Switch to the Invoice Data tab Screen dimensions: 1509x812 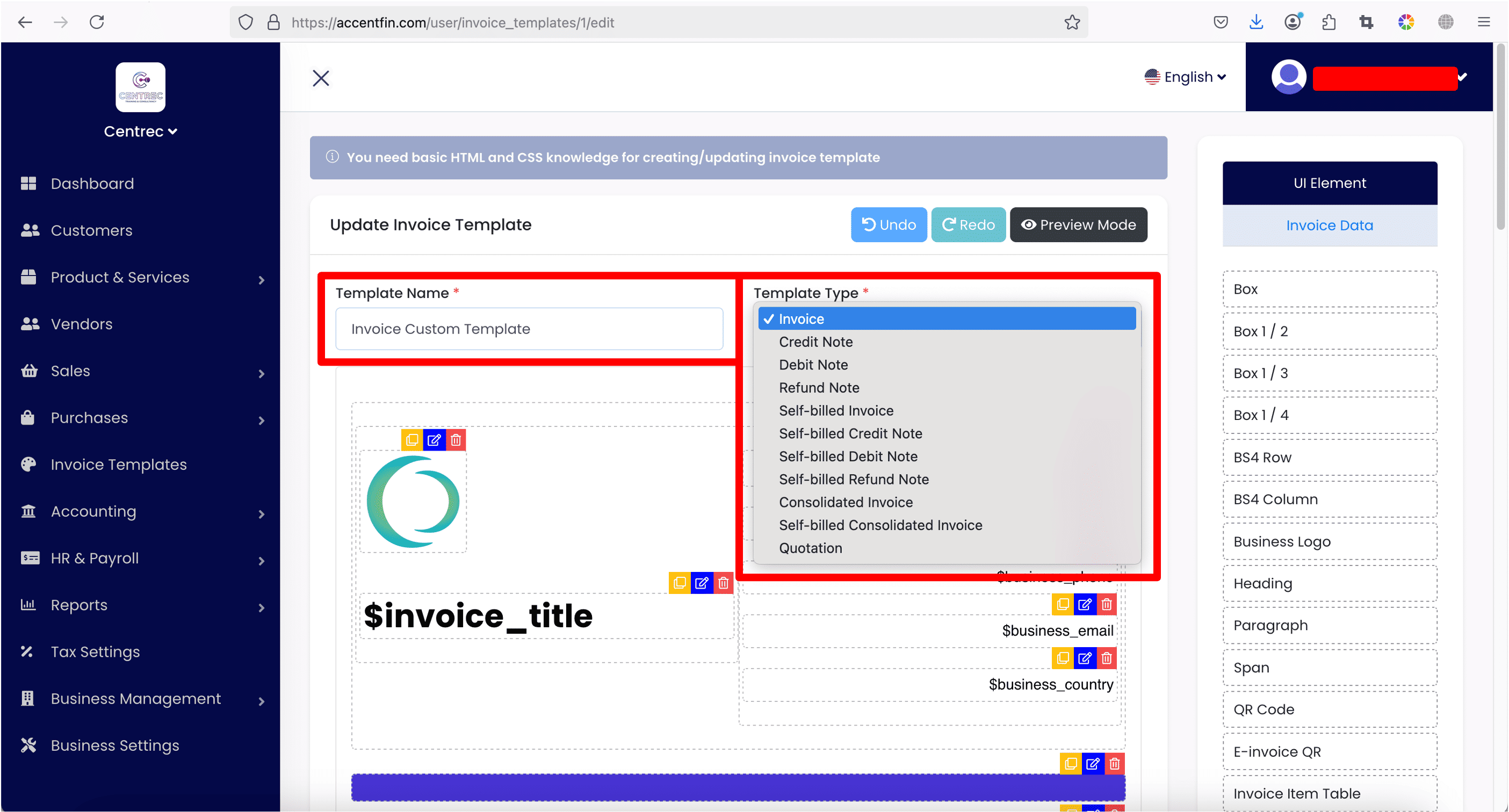(x=1329, y=226)
